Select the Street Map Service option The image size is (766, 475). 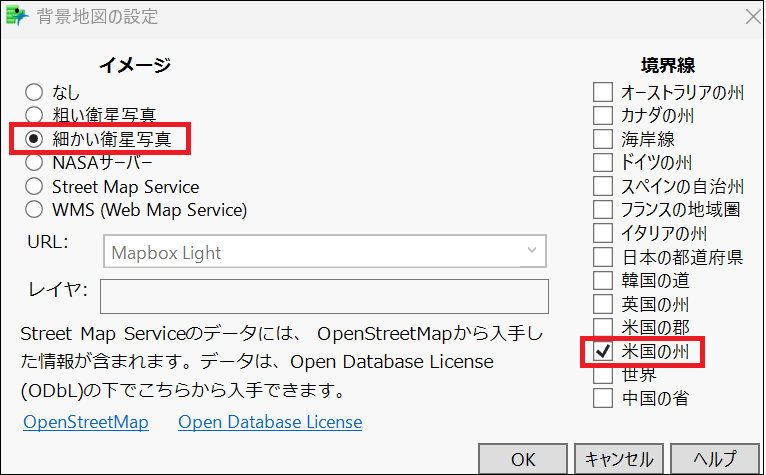(34, 186)
